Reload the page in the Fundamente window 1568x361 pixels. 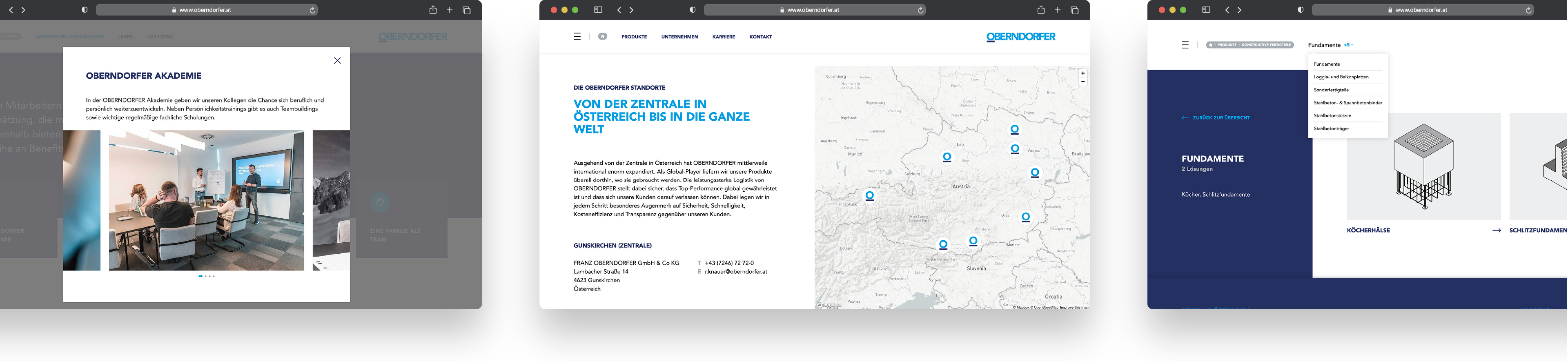[1528, 10]
